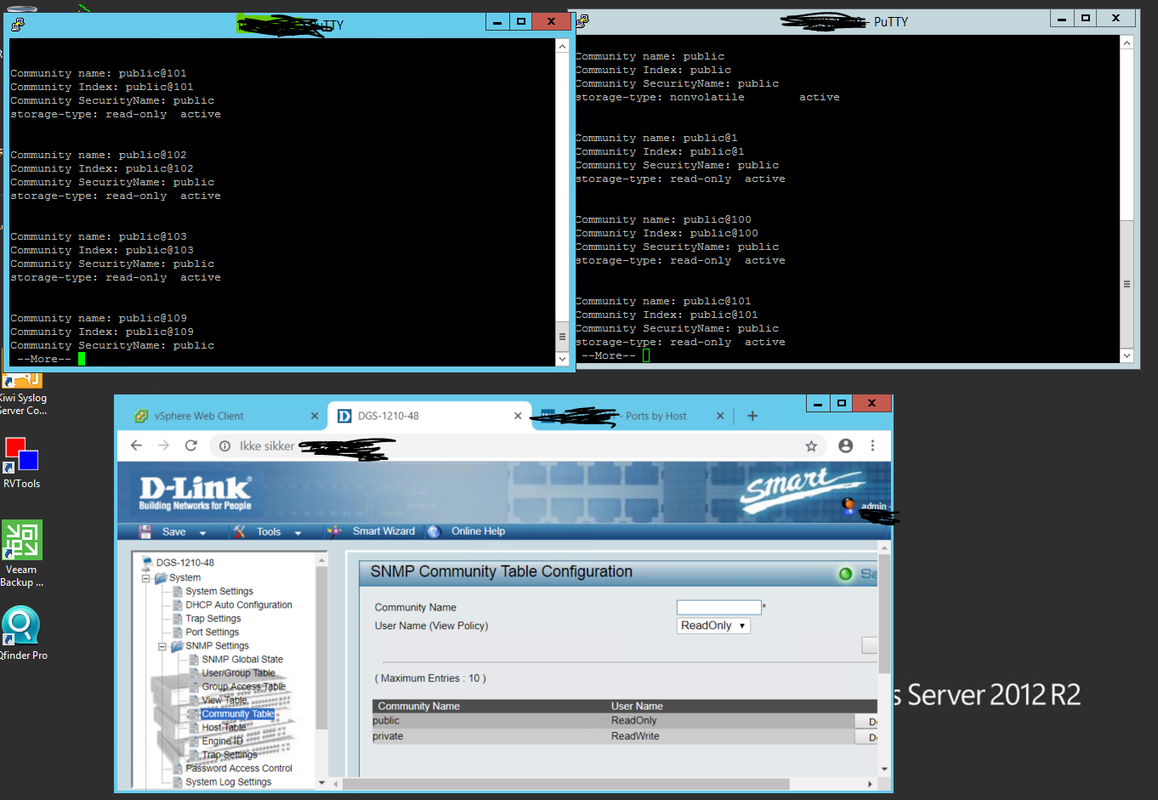The width and height of the screenshot is (1158, 800).
Task: Open Qfinder Pro desktop icon
Action: pyautogui.click(x=23, y=633)
